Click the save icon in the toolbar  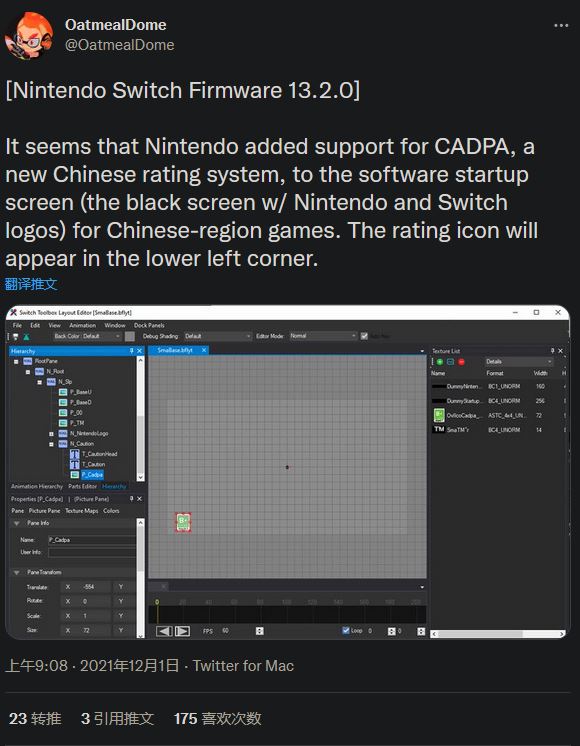[x=15, y=336]
